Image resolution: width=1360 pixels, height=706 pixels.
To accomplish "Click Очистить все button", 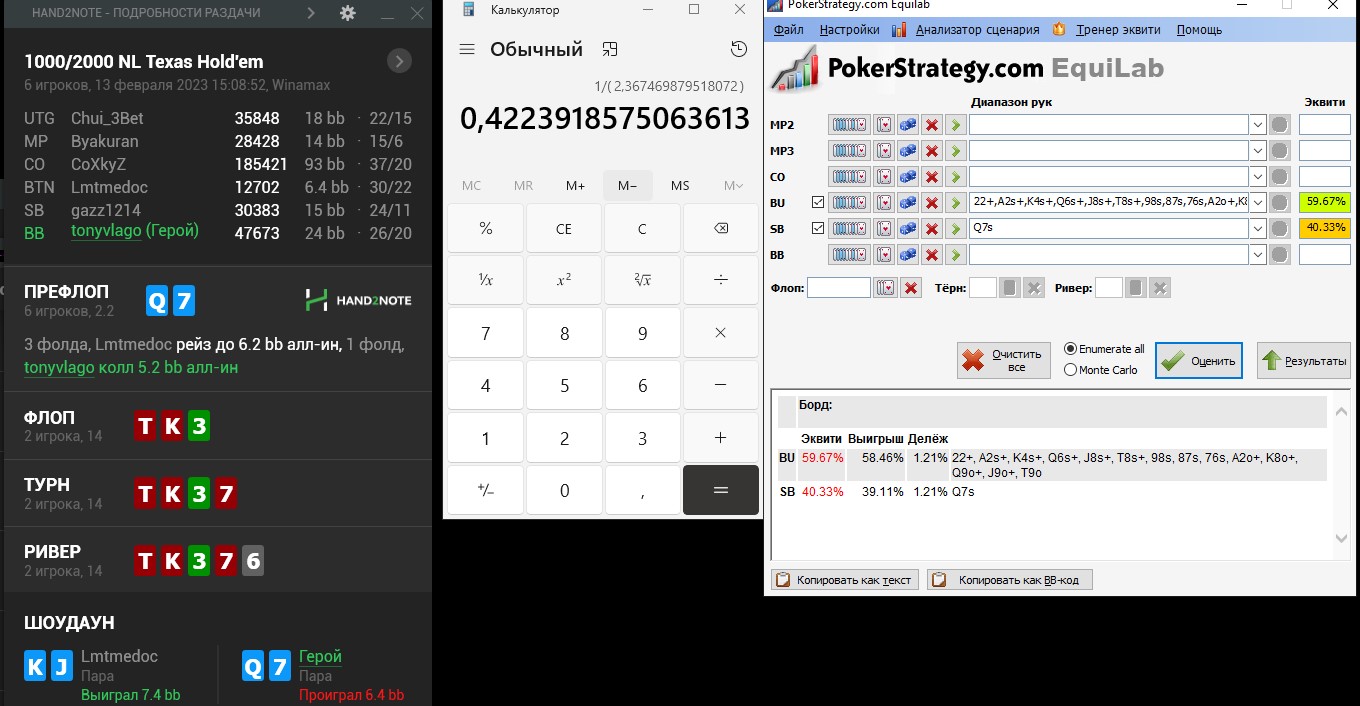I will (x=1004, y=360).
